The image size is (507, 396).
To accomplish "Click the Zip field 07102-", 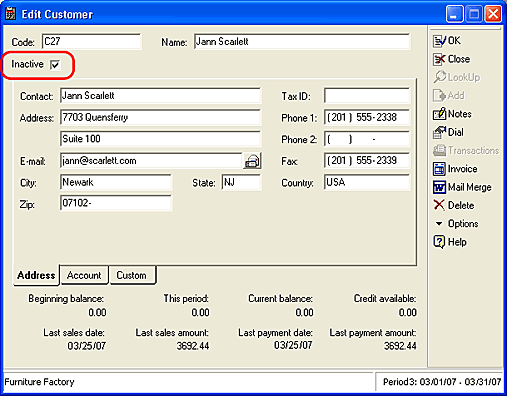I will tap(116, 203).
